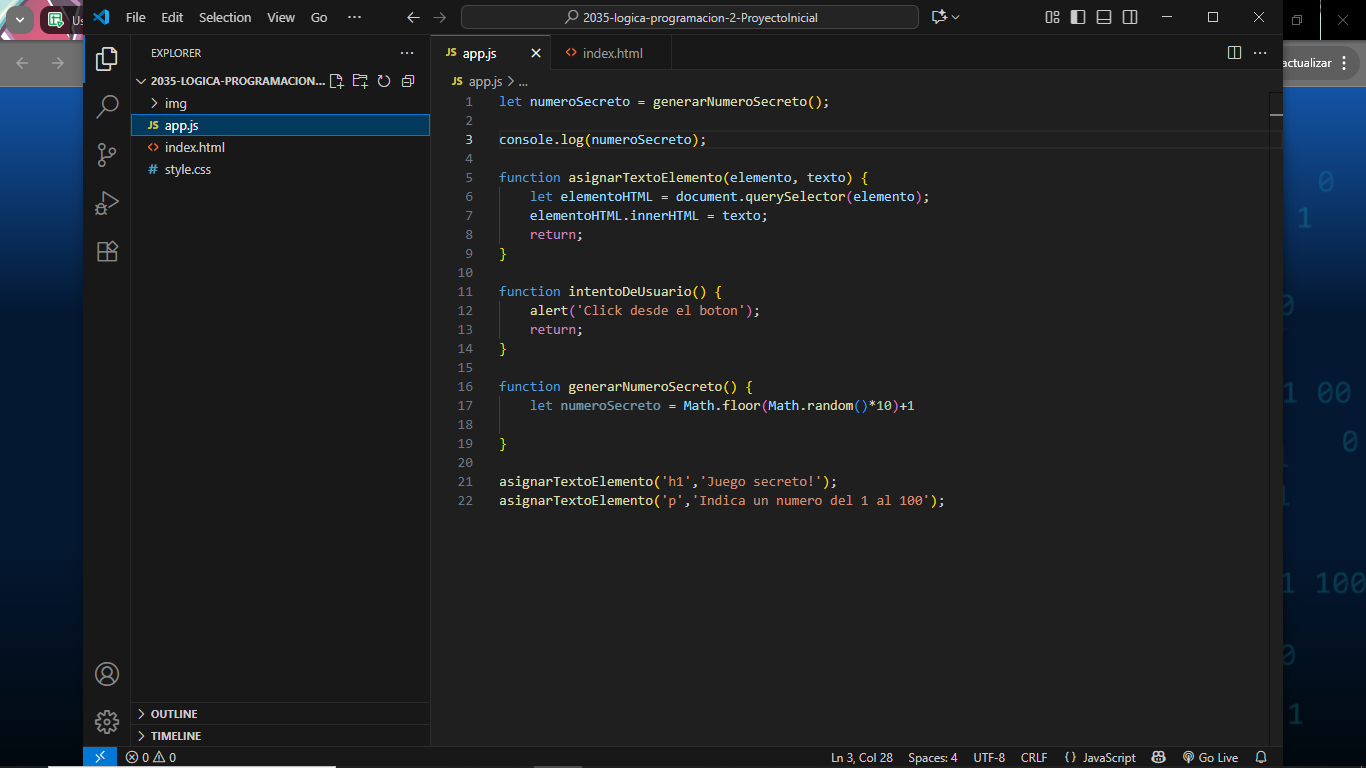This screenshot has width=1366, height=768.
Task: Refresh the Explorer file tree
Action: (x=384, y=81)
